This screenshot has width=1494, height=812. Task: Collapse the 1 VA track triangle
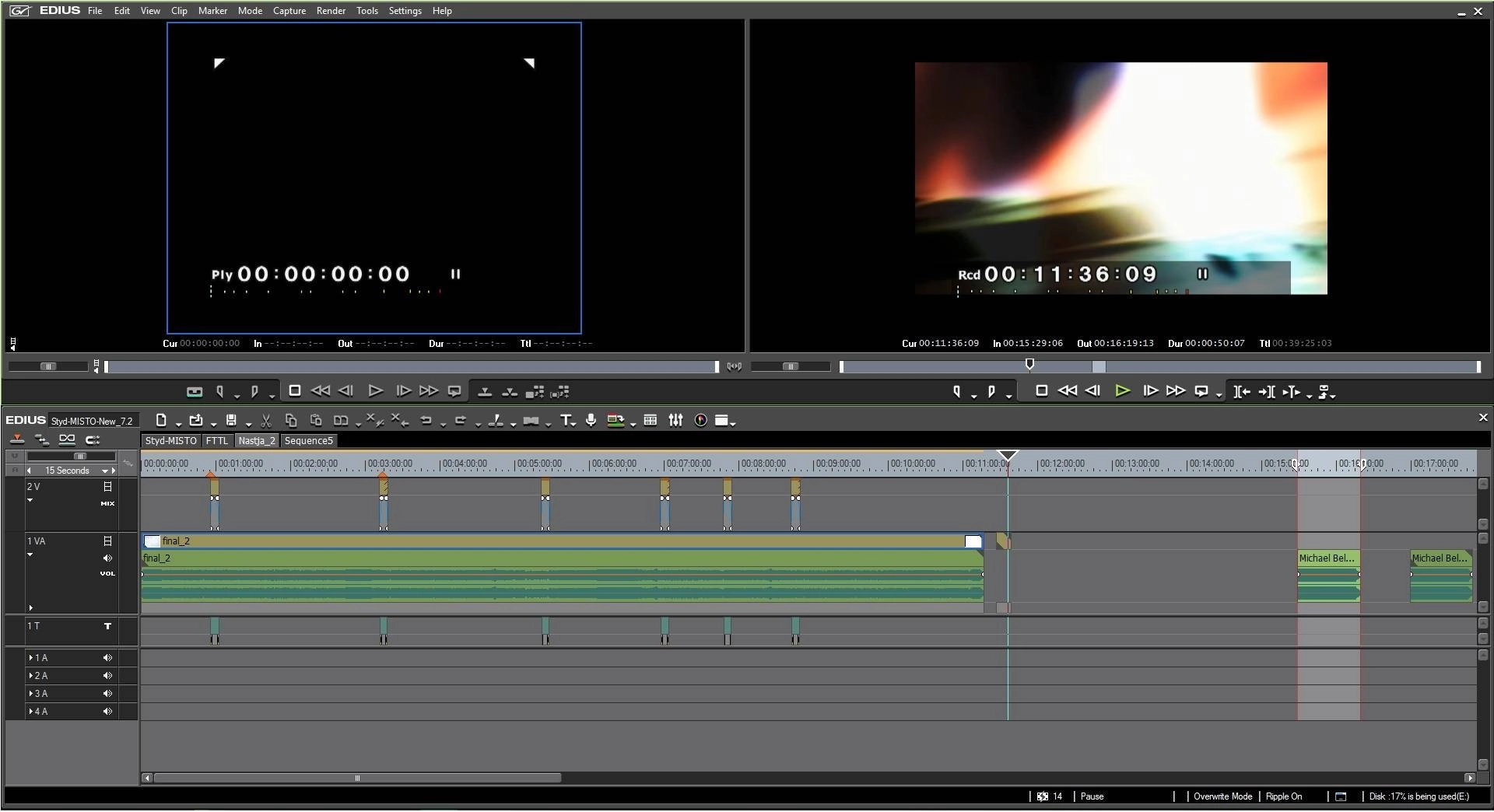click(x=30, y=555)
